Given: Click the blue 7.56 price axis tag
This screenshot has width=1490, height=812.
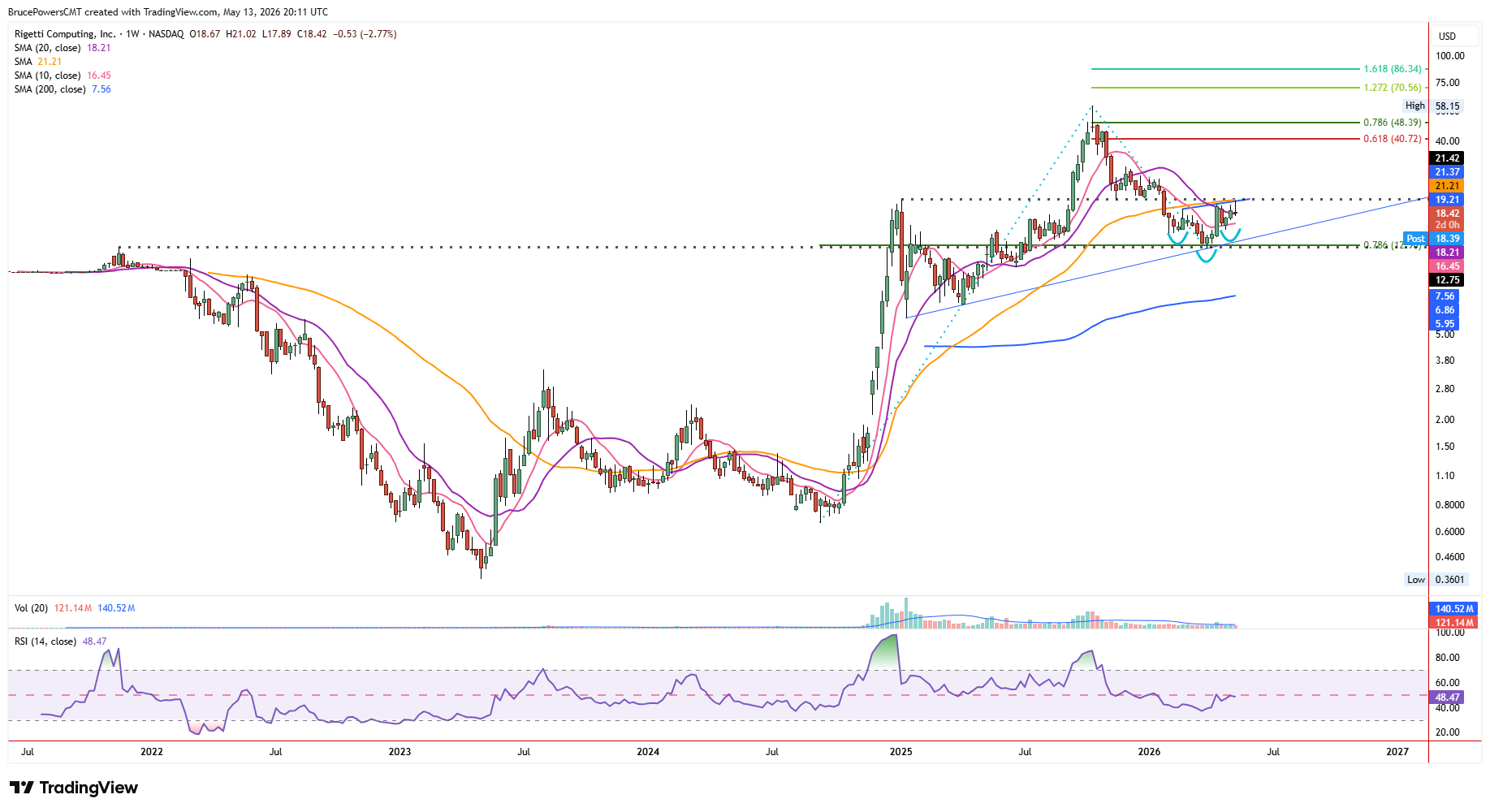Looking at the screenshot, I should (1444, 296).
